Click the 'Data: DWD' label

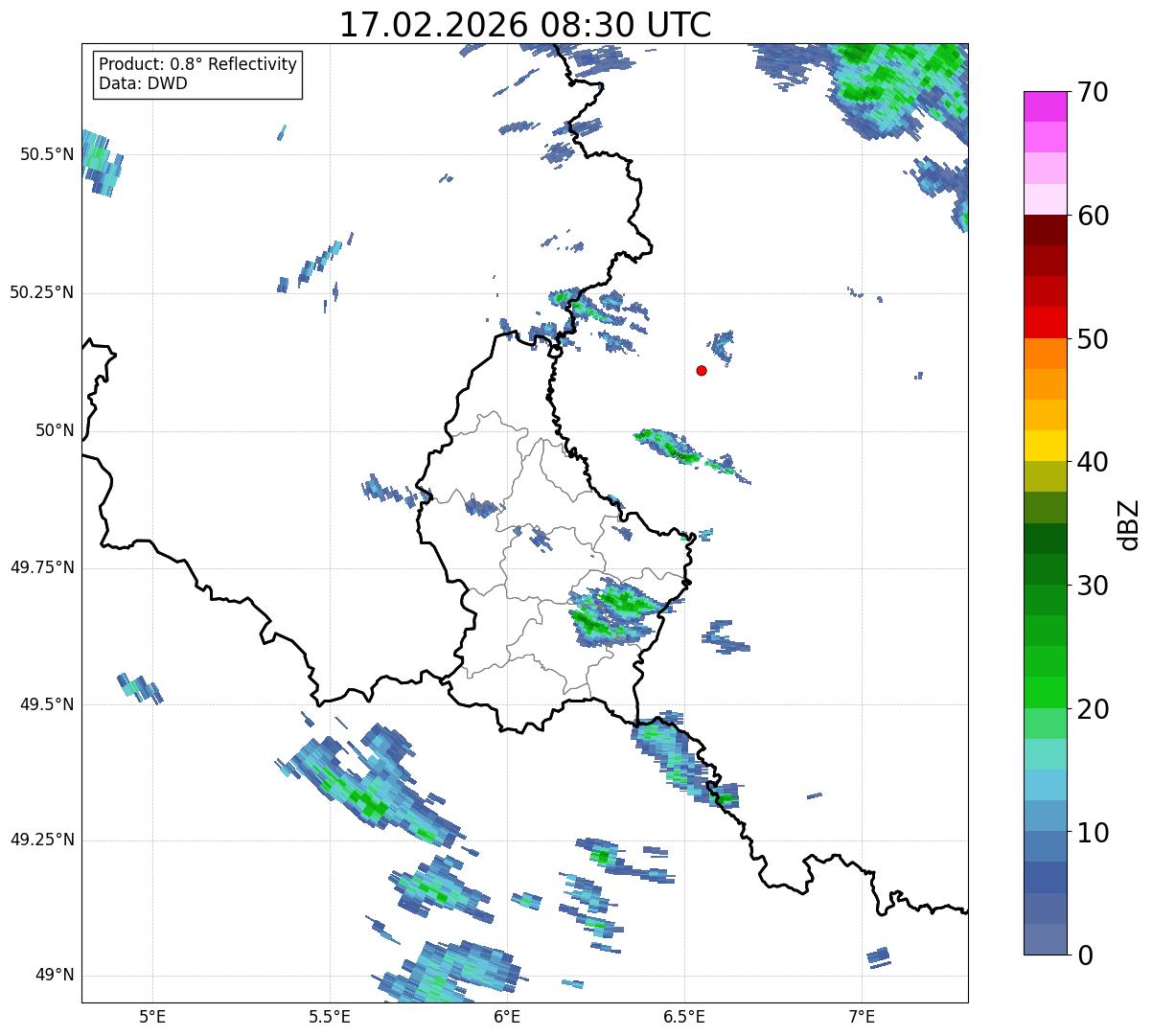[143, 83]
